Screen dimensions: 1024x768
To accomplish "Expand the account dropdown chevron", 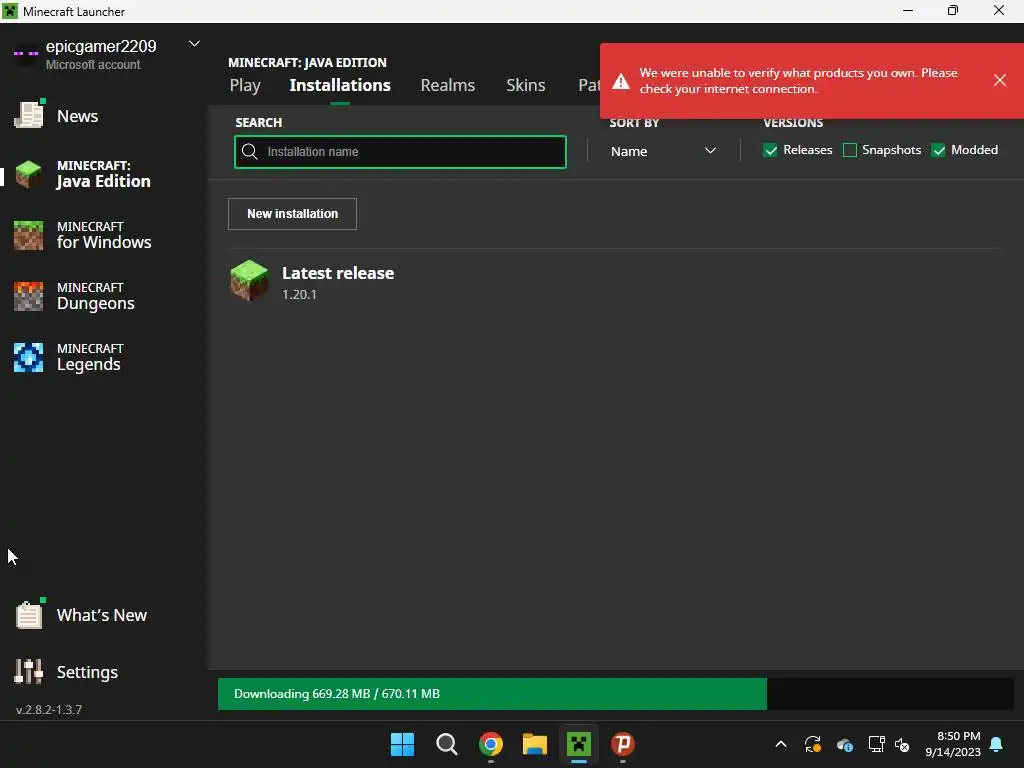I will click(194, 44).
